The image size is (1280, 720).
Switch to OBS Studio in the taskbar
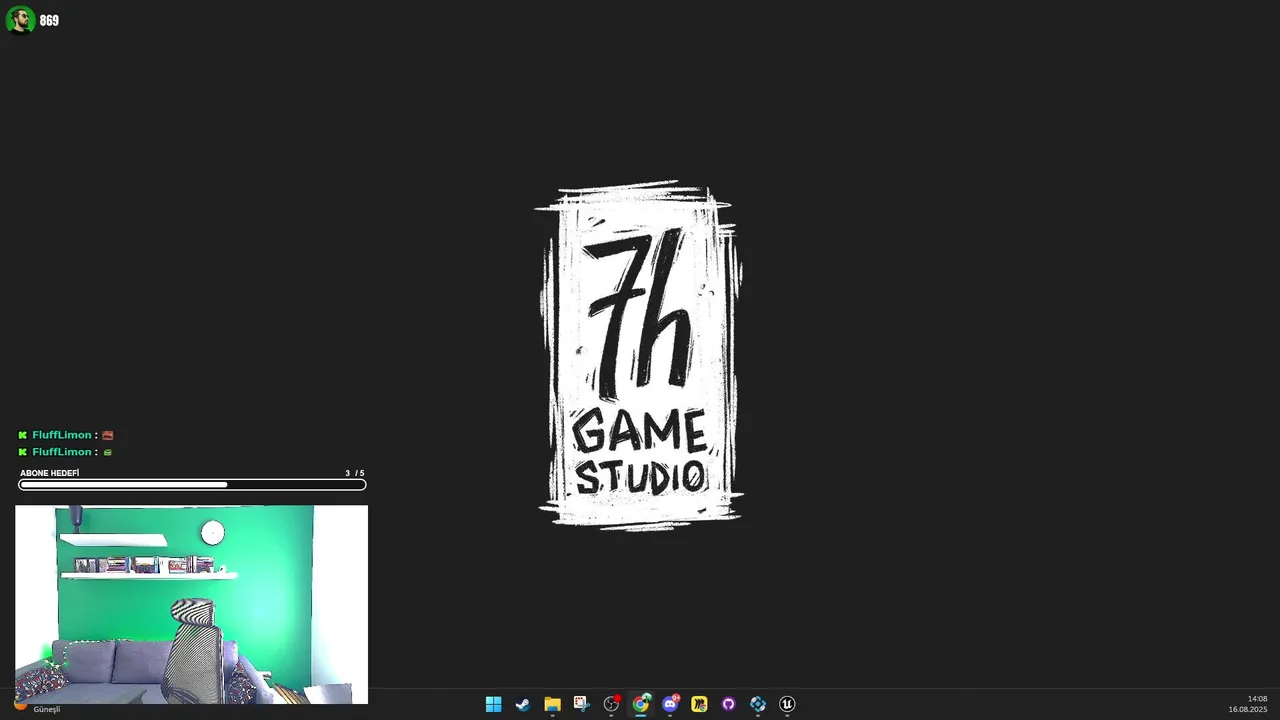611,704
